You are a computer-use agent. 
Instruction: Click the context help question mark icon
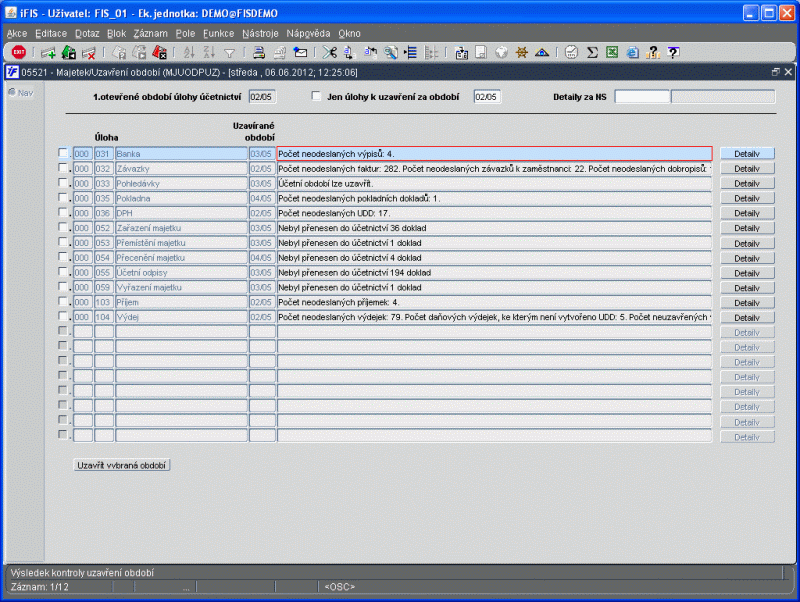point(673,53)
